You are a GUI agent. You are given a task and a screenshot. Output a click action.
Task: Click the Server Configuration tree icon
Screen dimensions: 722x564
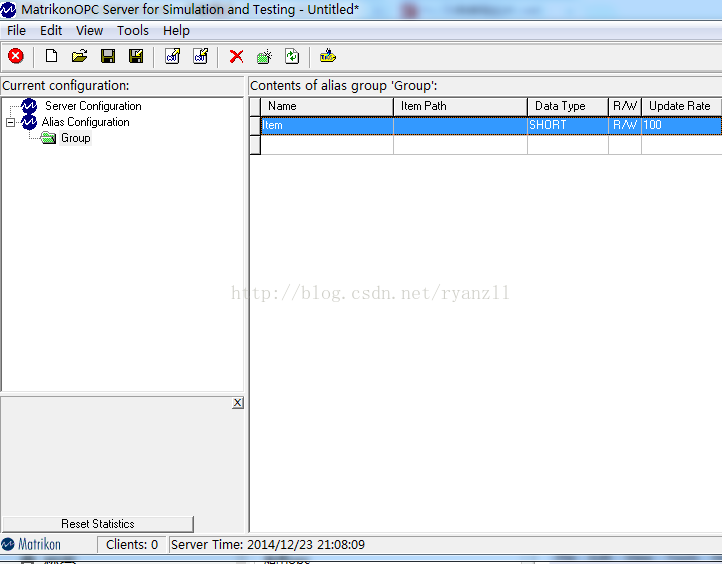point(29,106)
